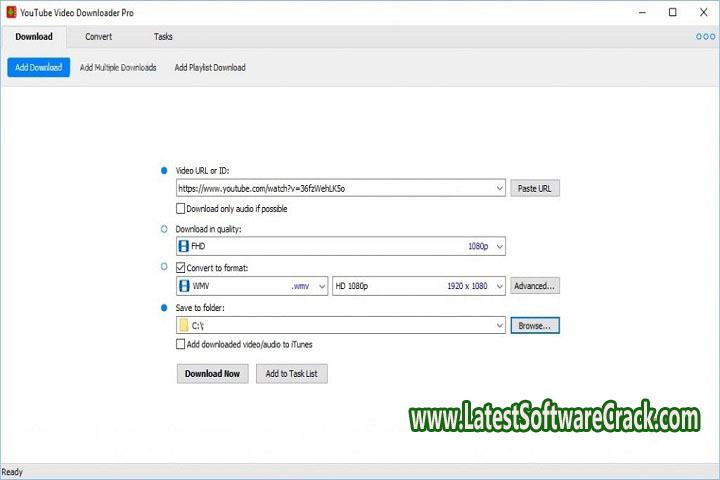Click the yellow folder icon for C:\
The image size is (720, 480).
click(183, 325)
